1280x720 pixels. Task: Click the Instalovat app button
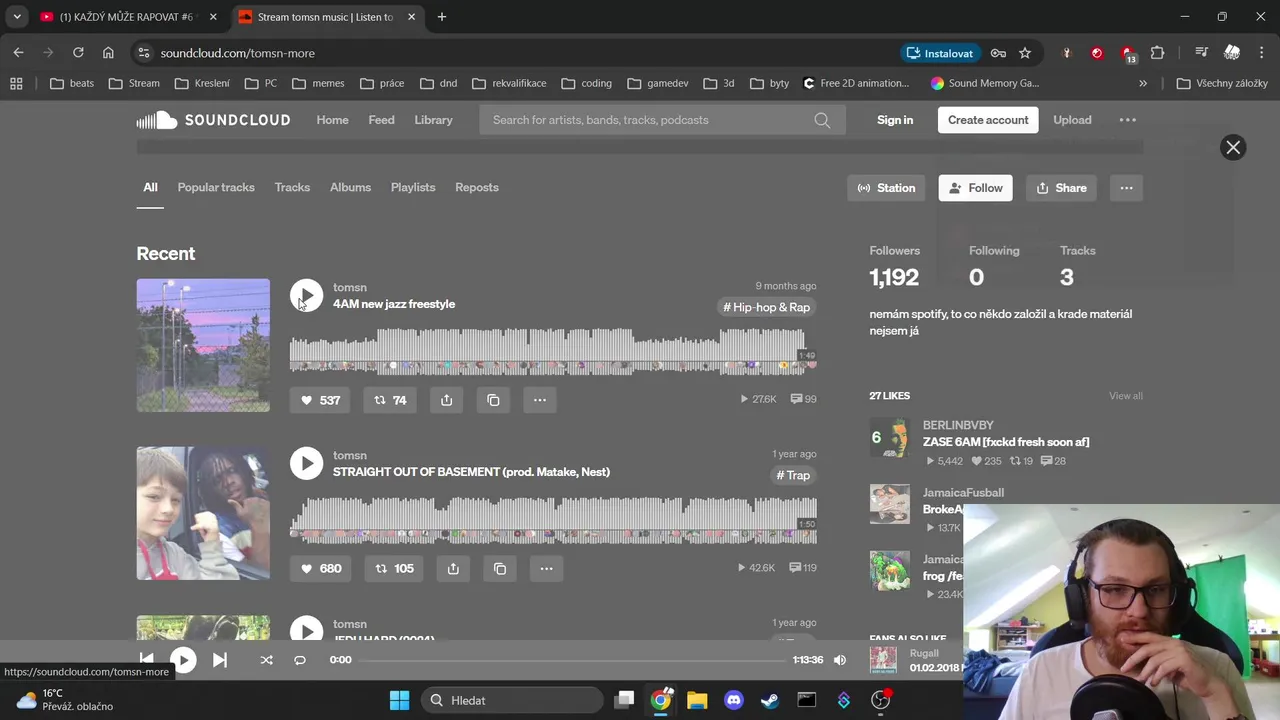tap(940, 53)
